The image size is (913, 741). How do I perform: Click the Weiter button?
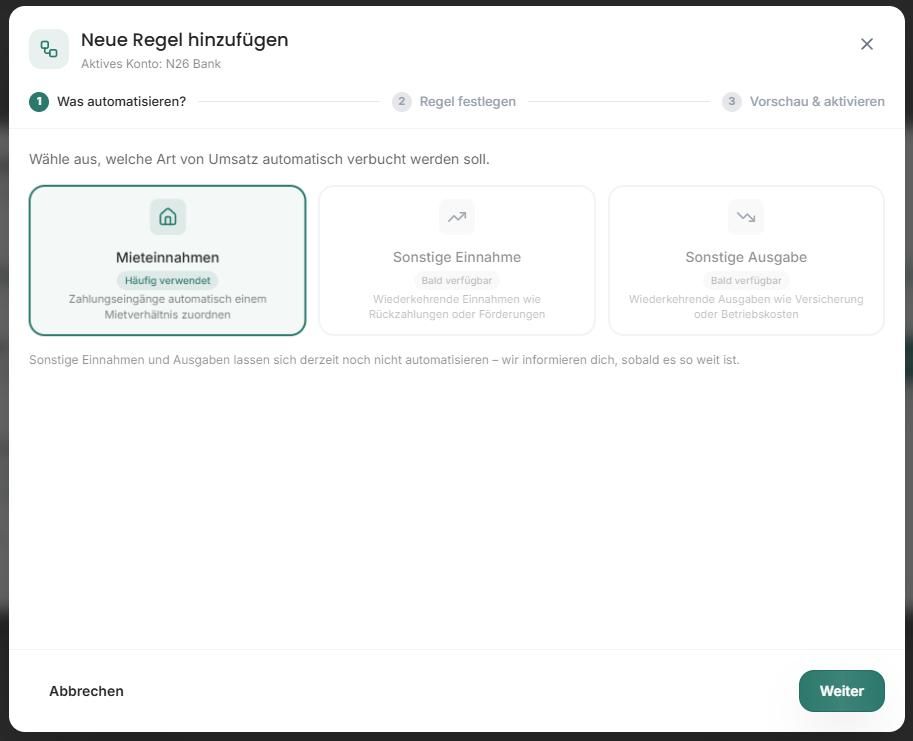pos(841,691)
